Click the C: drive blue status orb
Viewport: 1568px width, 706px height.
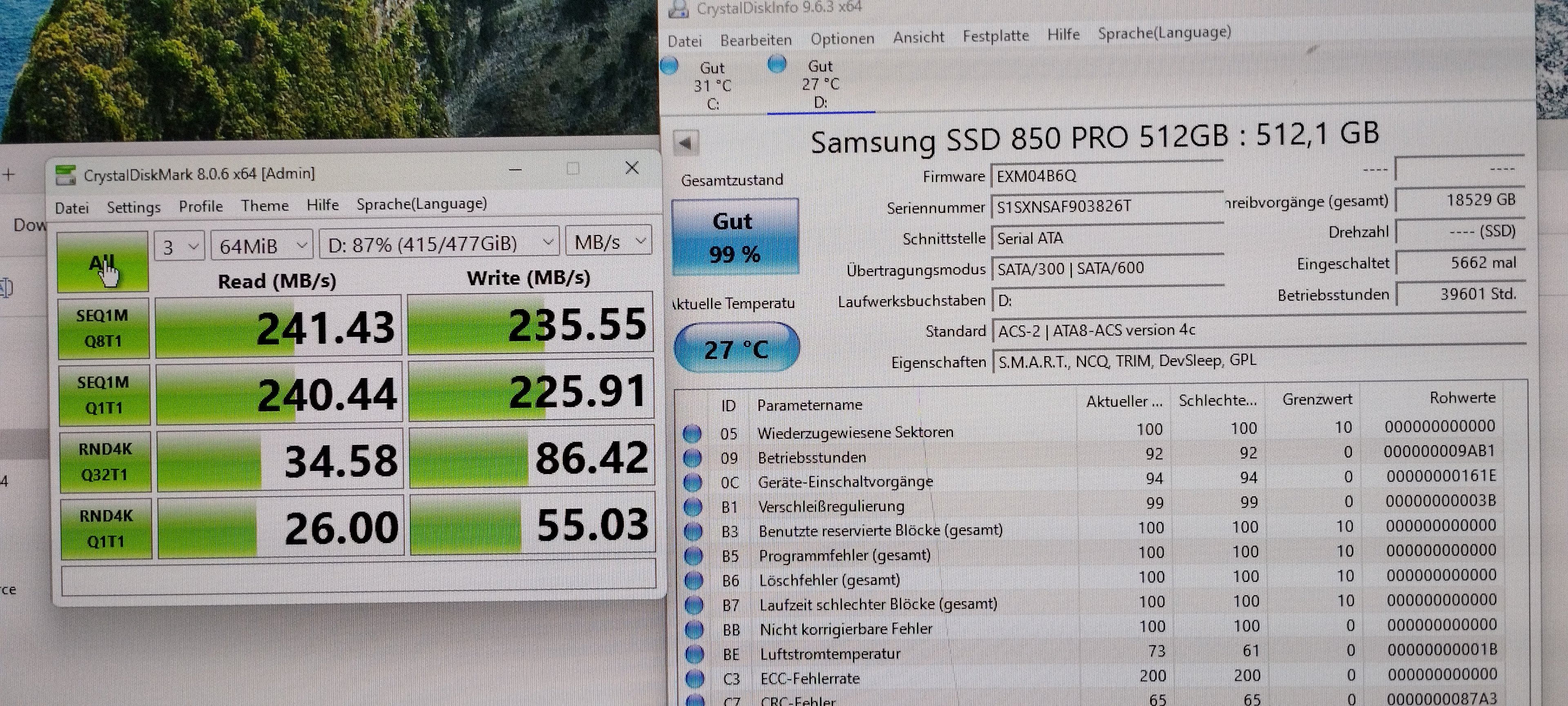coord(669,65)
